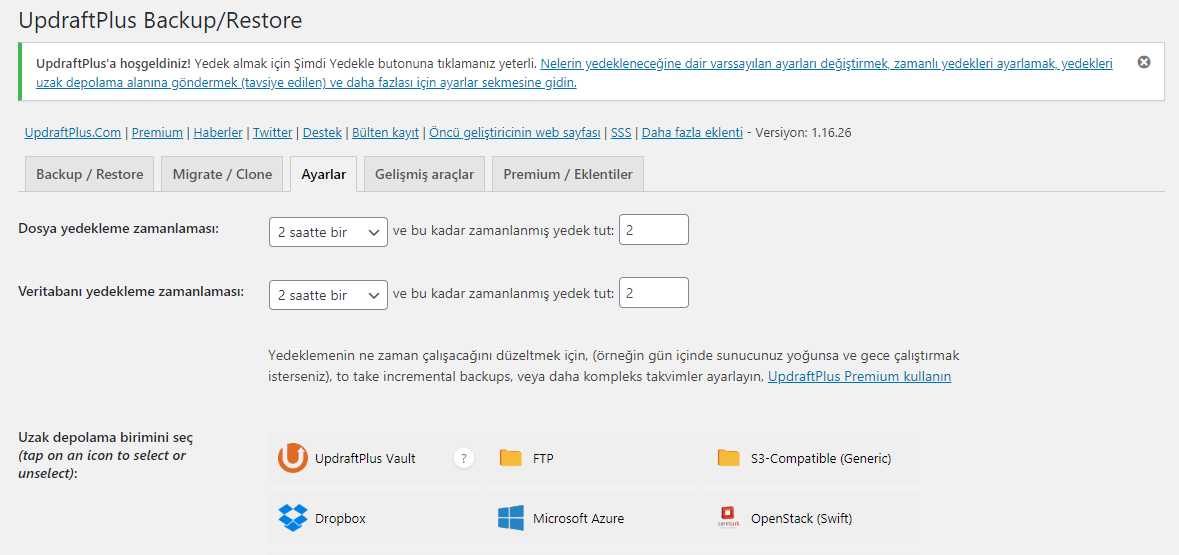The image size is (1179, 555).
Task: Select the UpdraftPlus Backup/Restore page heading
Action: (x=160, y=20)
